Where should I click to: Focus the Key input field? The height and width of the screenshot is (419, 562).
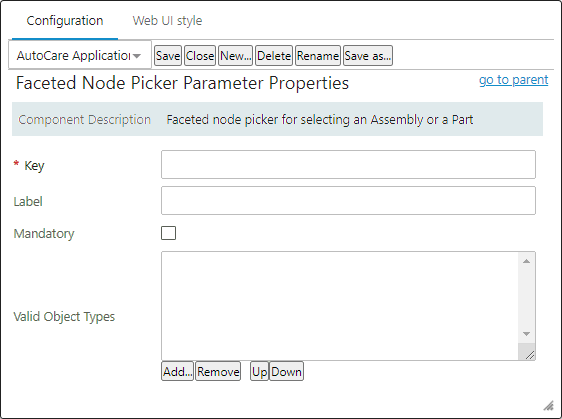point(348,165)
